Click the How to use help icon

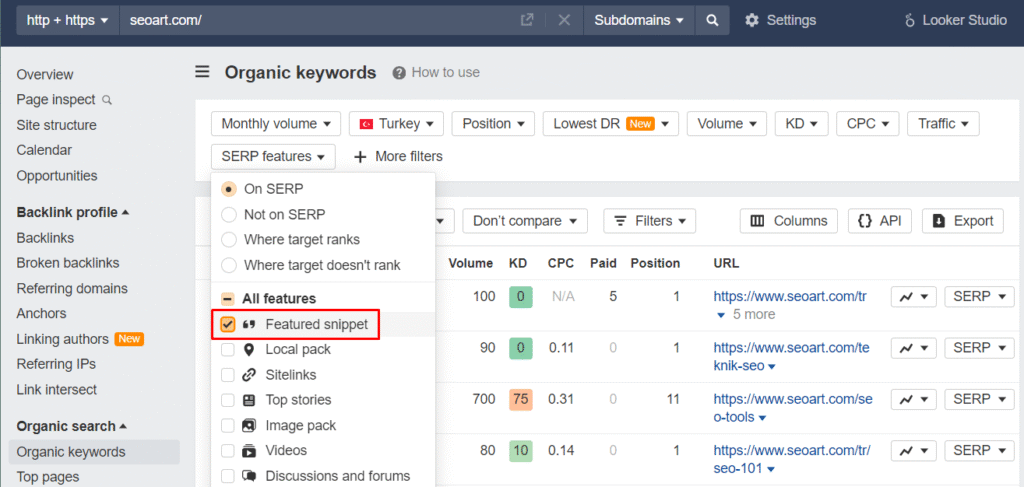tap(399, 72)
